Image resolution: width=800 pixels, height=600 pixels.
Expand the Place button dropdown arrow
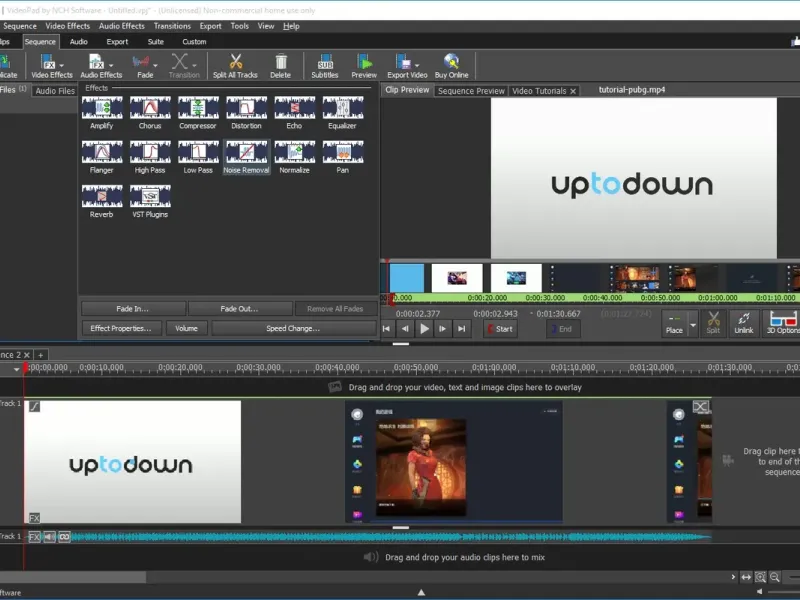693,324
